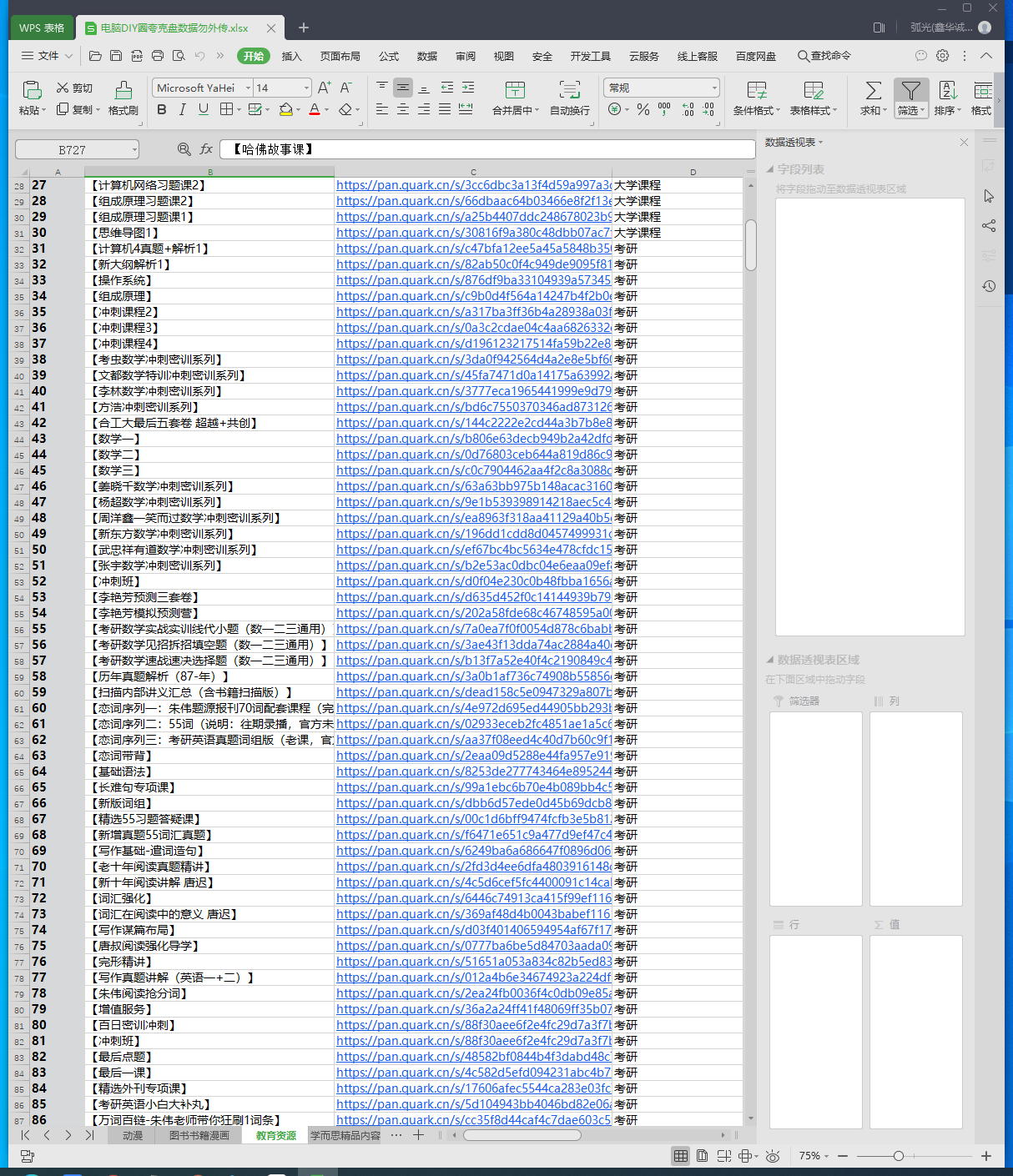Switch to the 插入 ribbon tab
Screen dimensions: 1013x1176
tap(292, 56)
